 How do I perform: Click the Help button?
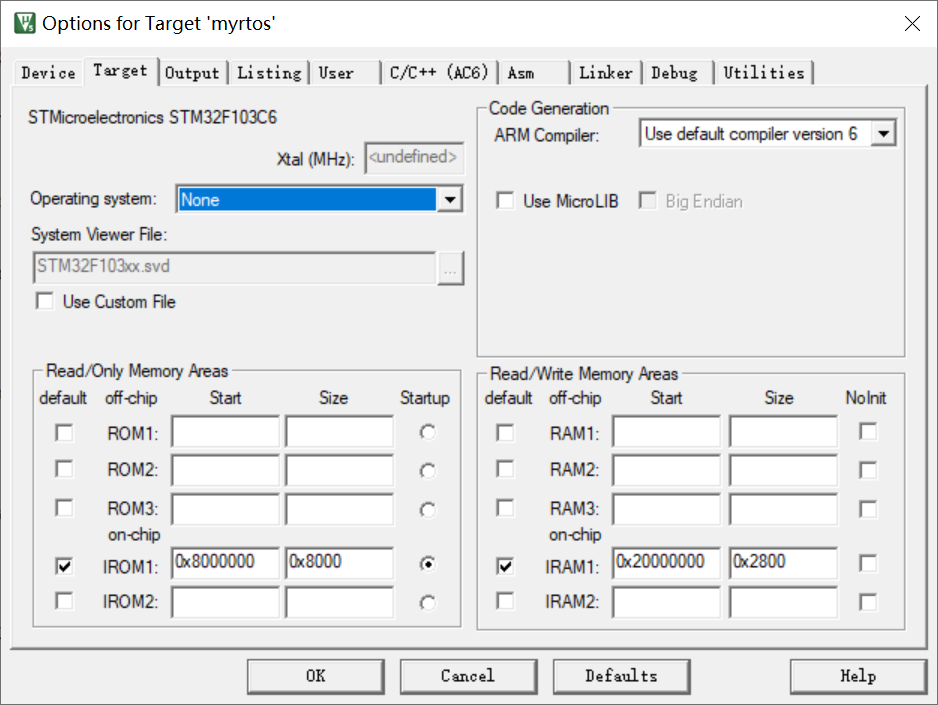click(858, 676)
